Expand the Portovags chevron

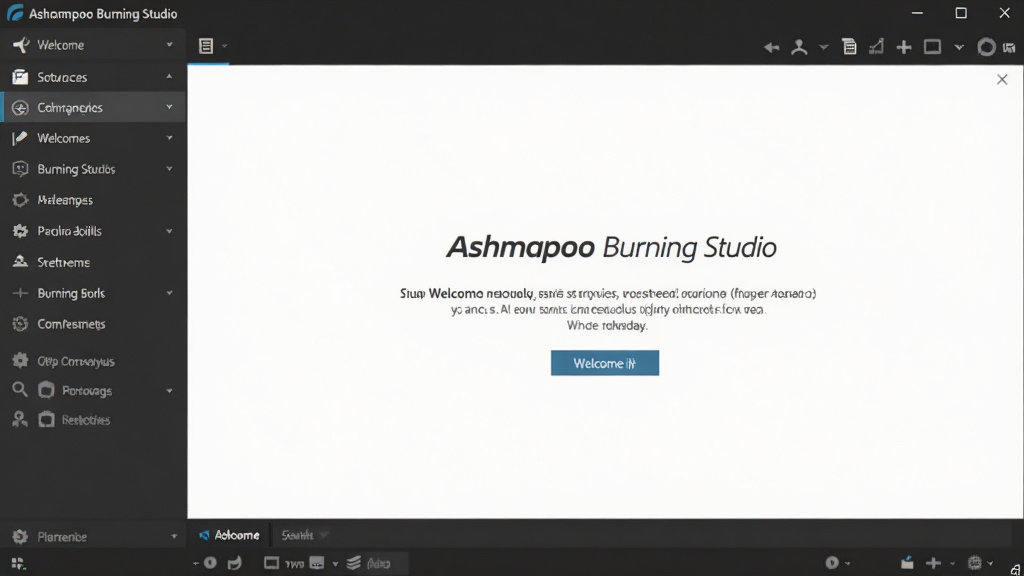tap(169, 391)
